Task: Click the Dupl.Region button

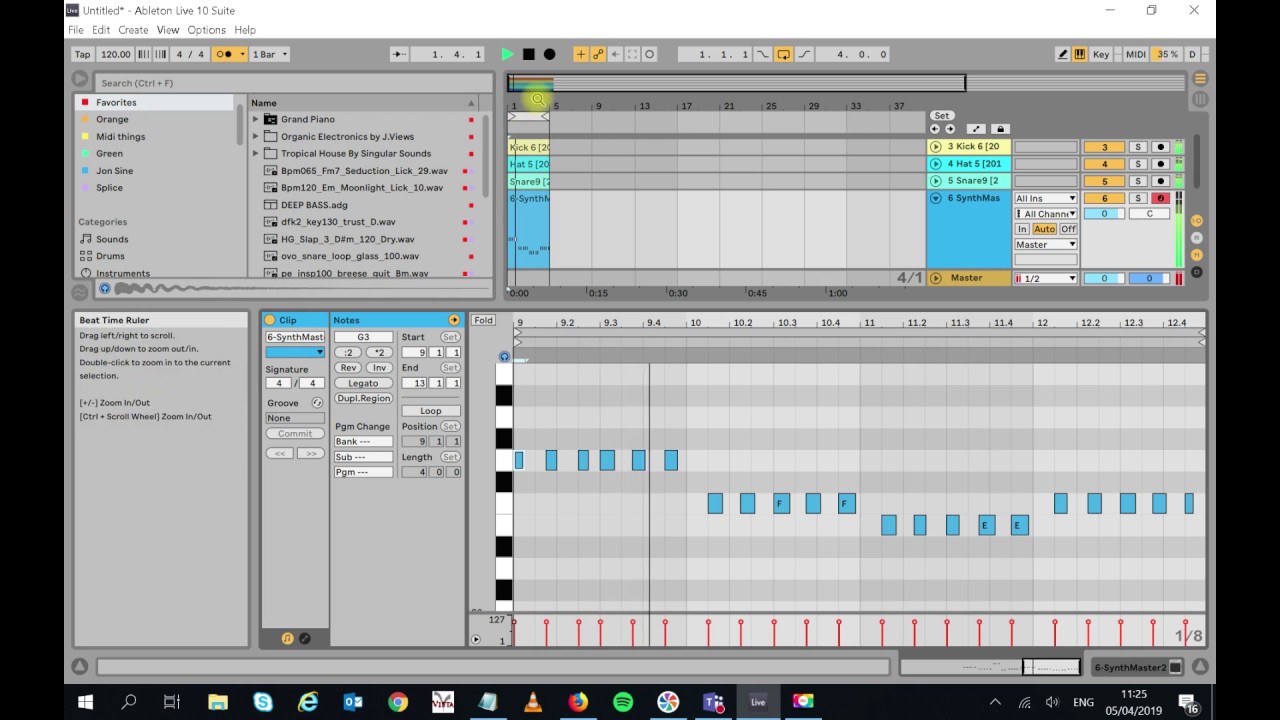Action: click(363, 398)
